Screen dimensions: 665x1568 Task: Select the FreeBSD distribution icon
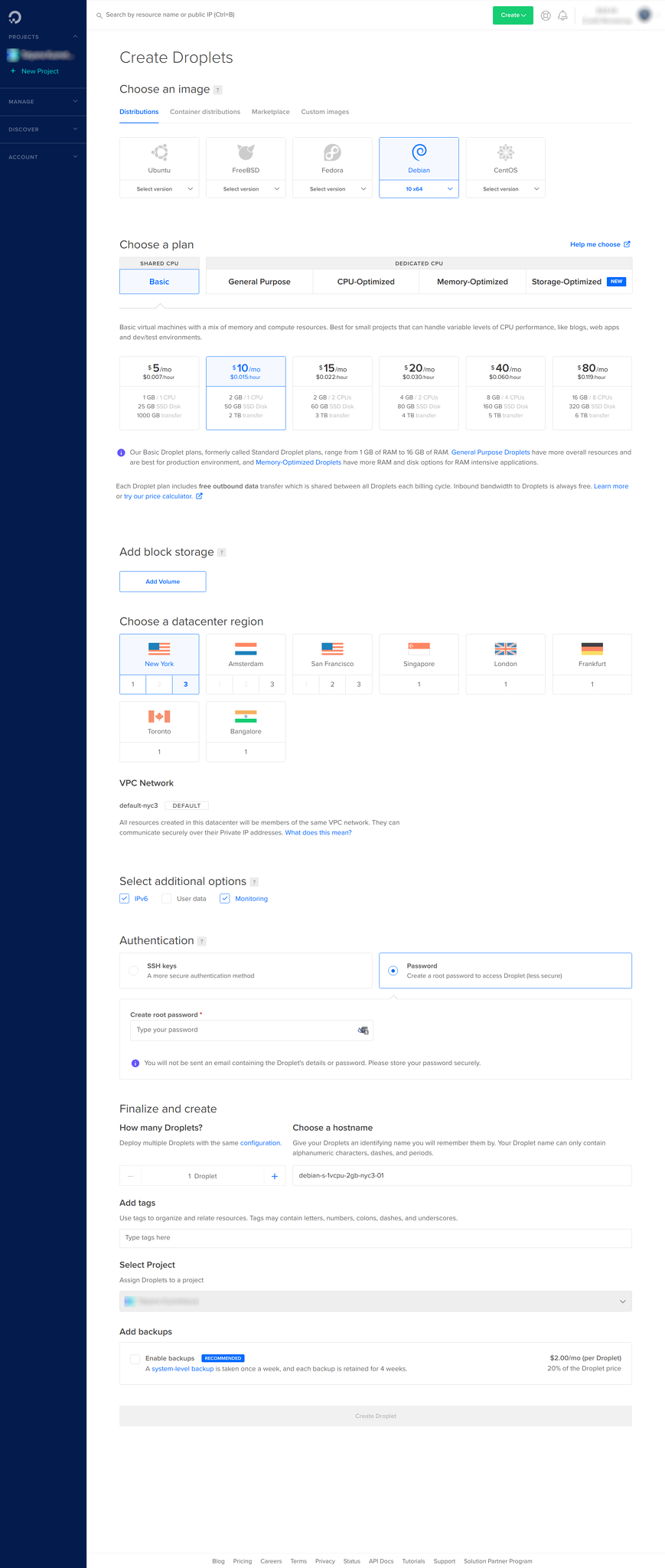246,152
